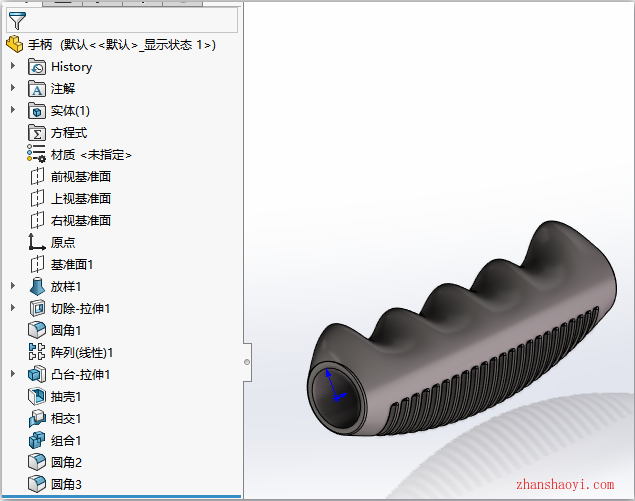Expand the 注解 annotations folder
635x501 pixels.
pos(13,87)
